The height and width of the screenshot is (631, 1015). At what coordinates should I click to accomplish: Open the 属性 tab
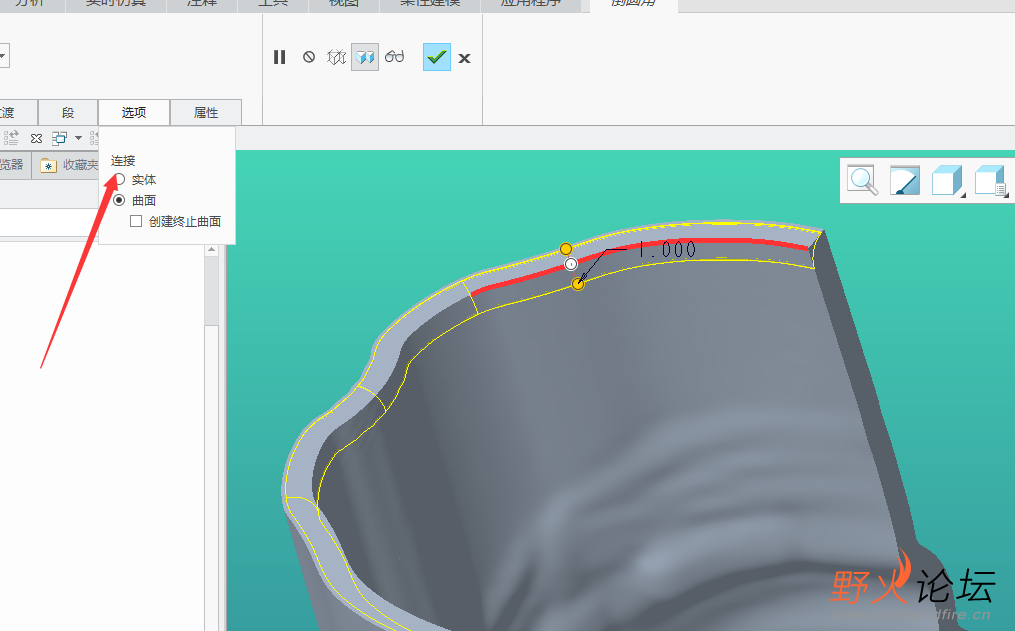206,113
